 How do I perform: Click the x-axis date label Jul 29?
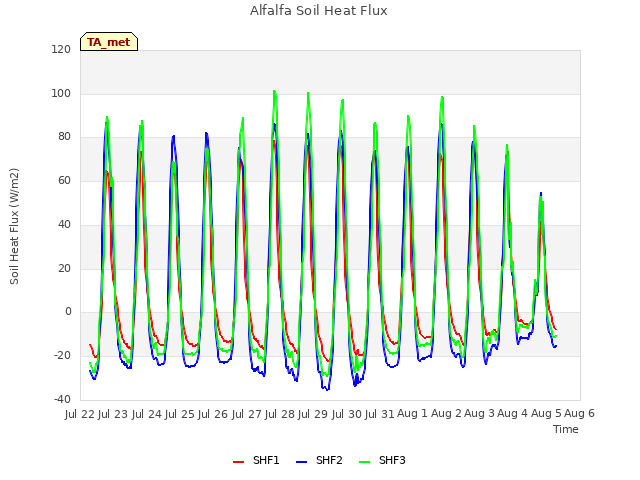[313, 414]
